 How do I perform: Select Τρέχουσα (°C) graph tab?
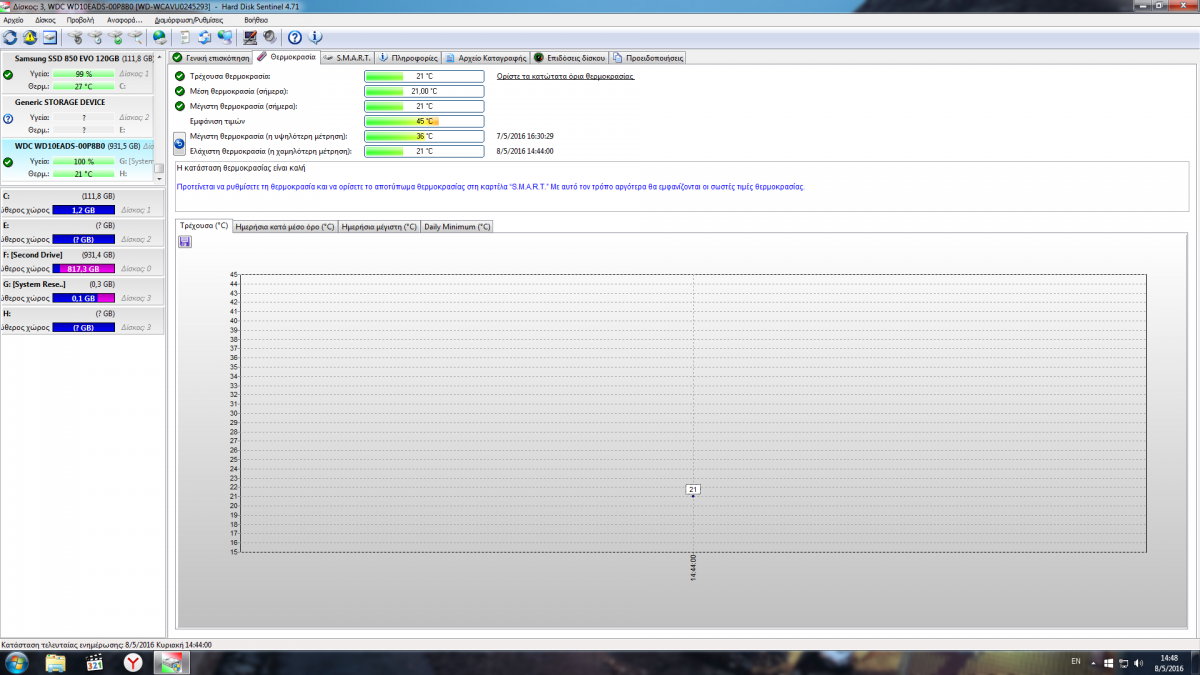204,226
